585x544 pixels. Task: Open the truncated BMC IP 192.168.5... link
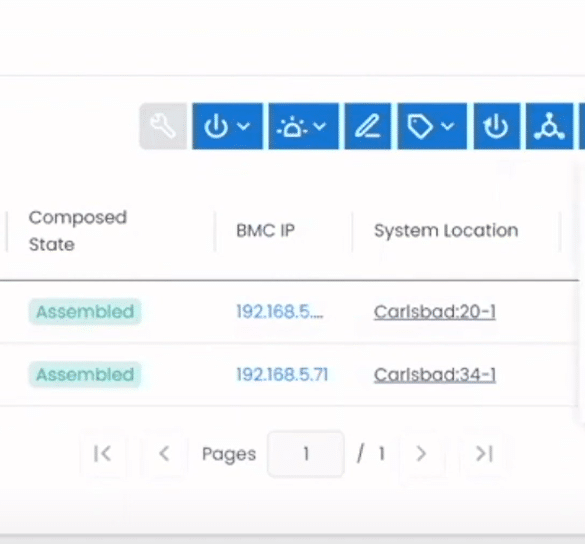(x=280, y=311)
